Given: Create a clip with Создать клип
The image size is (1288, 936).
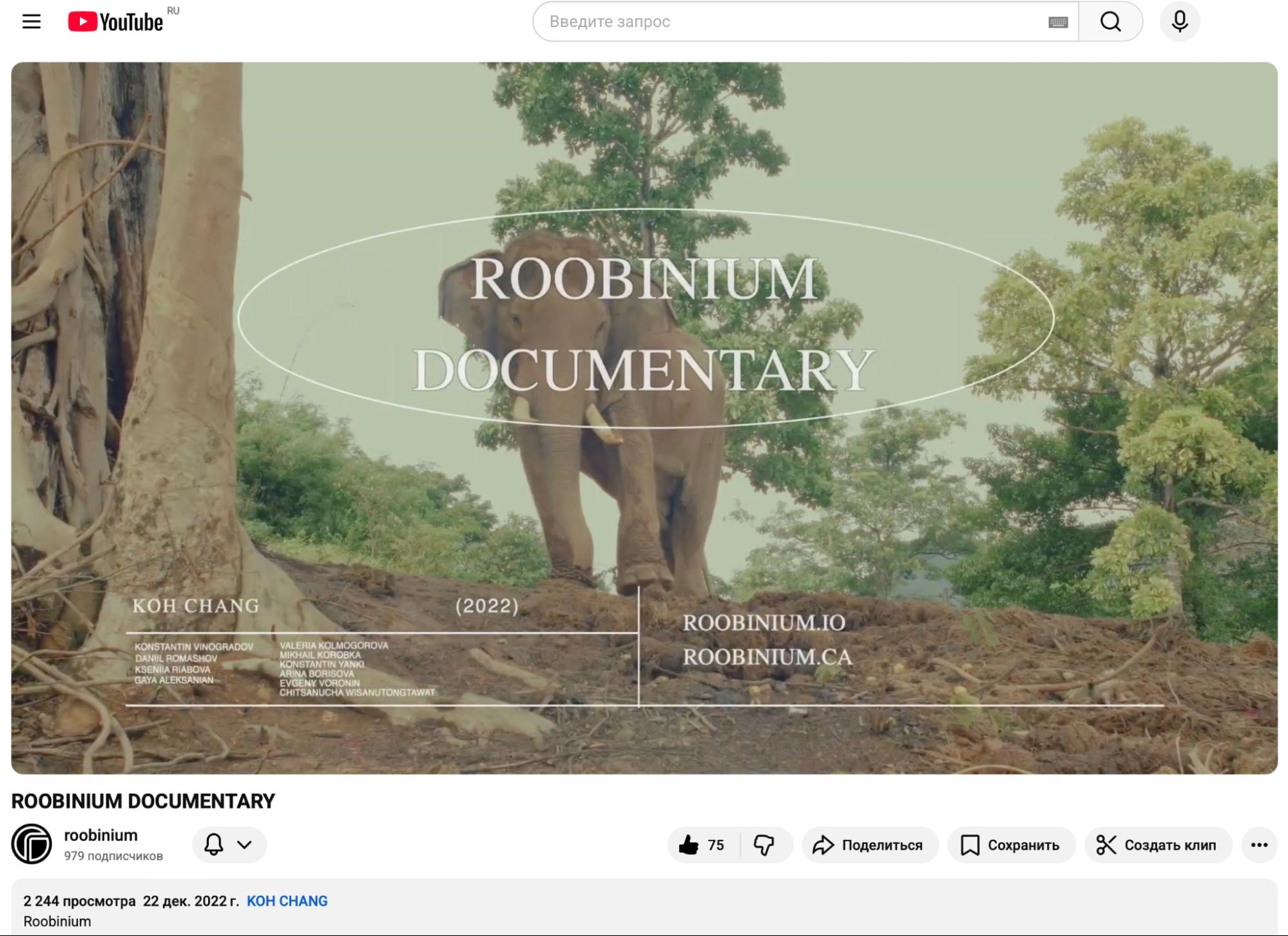Looking at the screenshot, I should pyautogui.click(x=1157, y=845).
